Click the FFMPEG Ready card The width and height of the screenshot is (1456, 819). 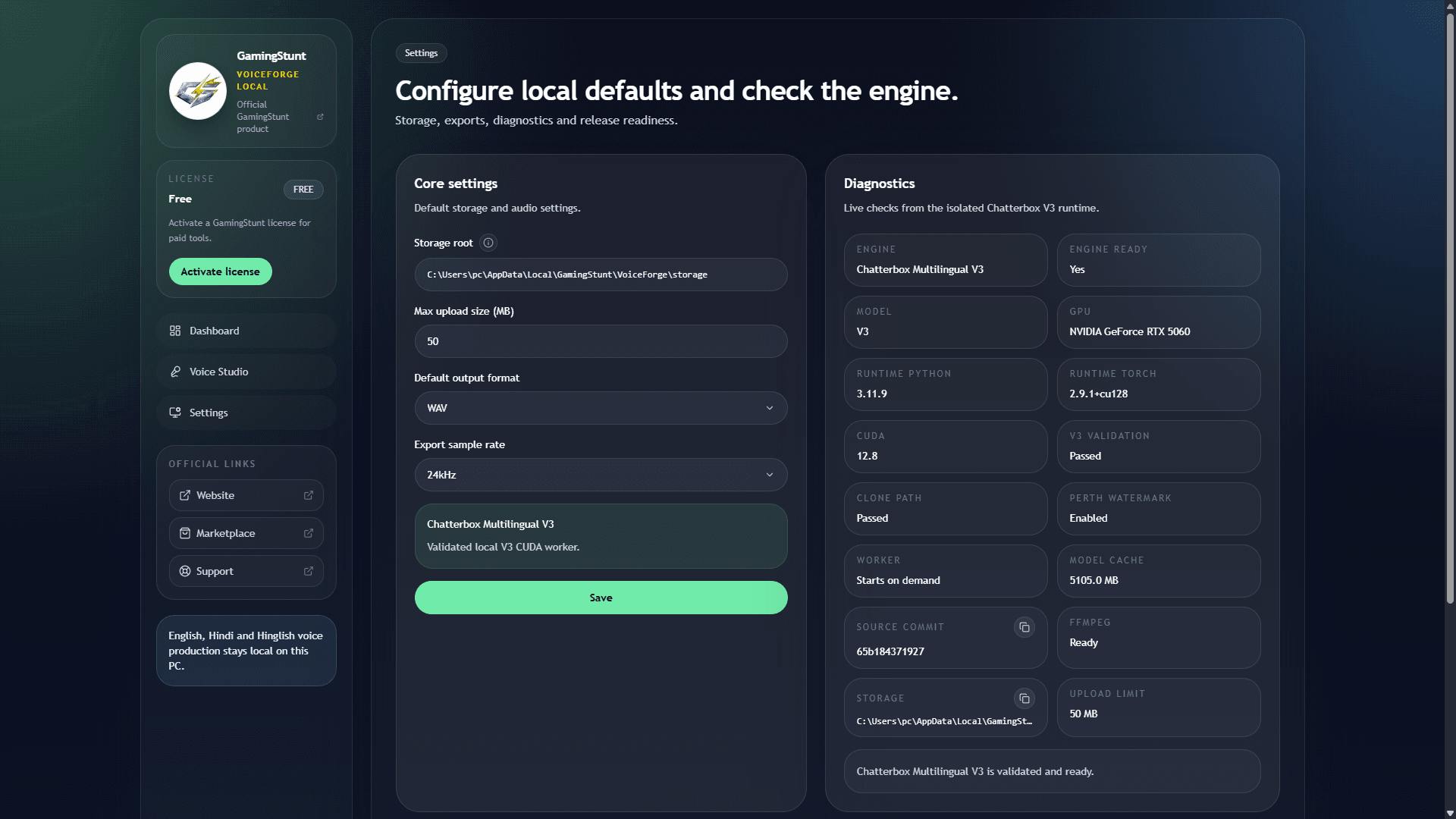pos(1159,638)
